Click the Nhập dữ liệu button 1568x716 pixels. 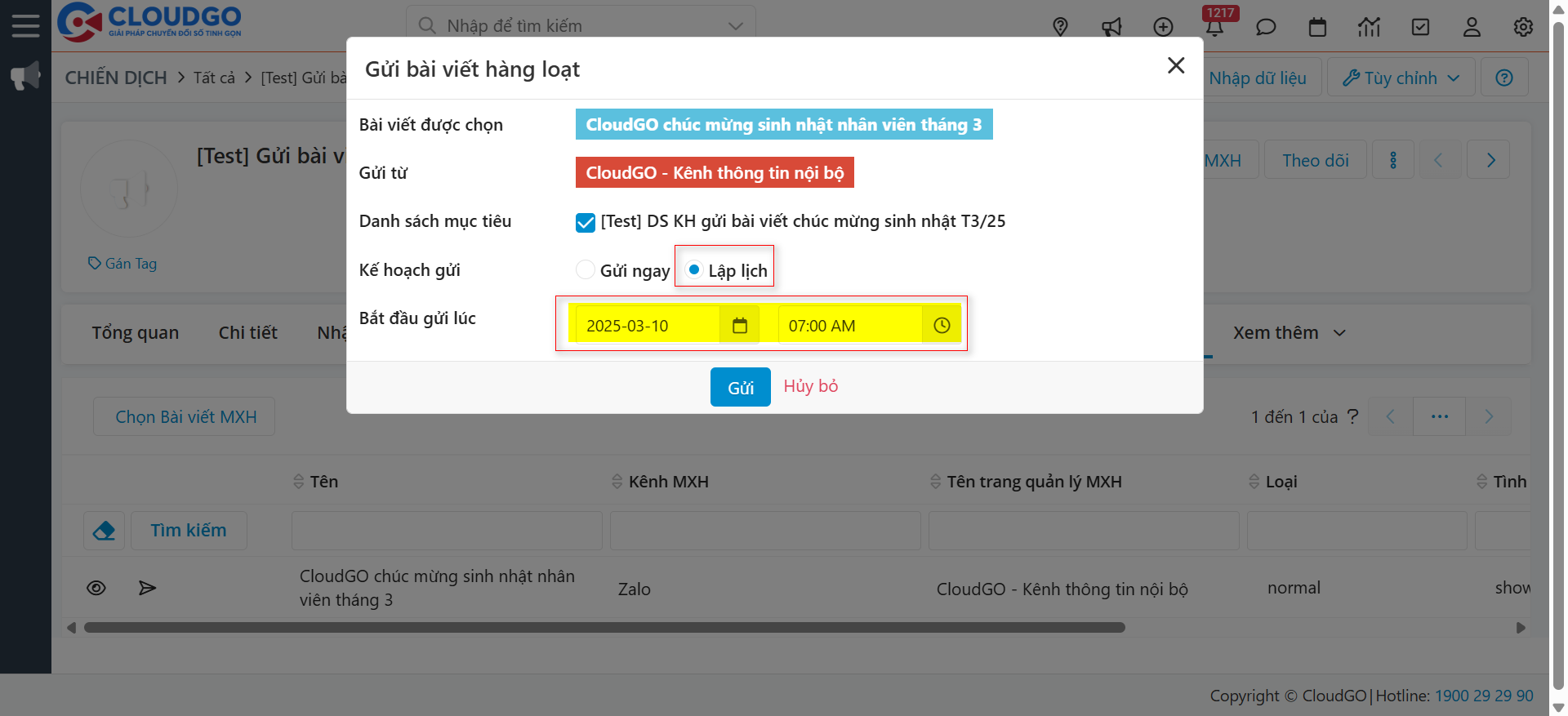coord(1258,78)
